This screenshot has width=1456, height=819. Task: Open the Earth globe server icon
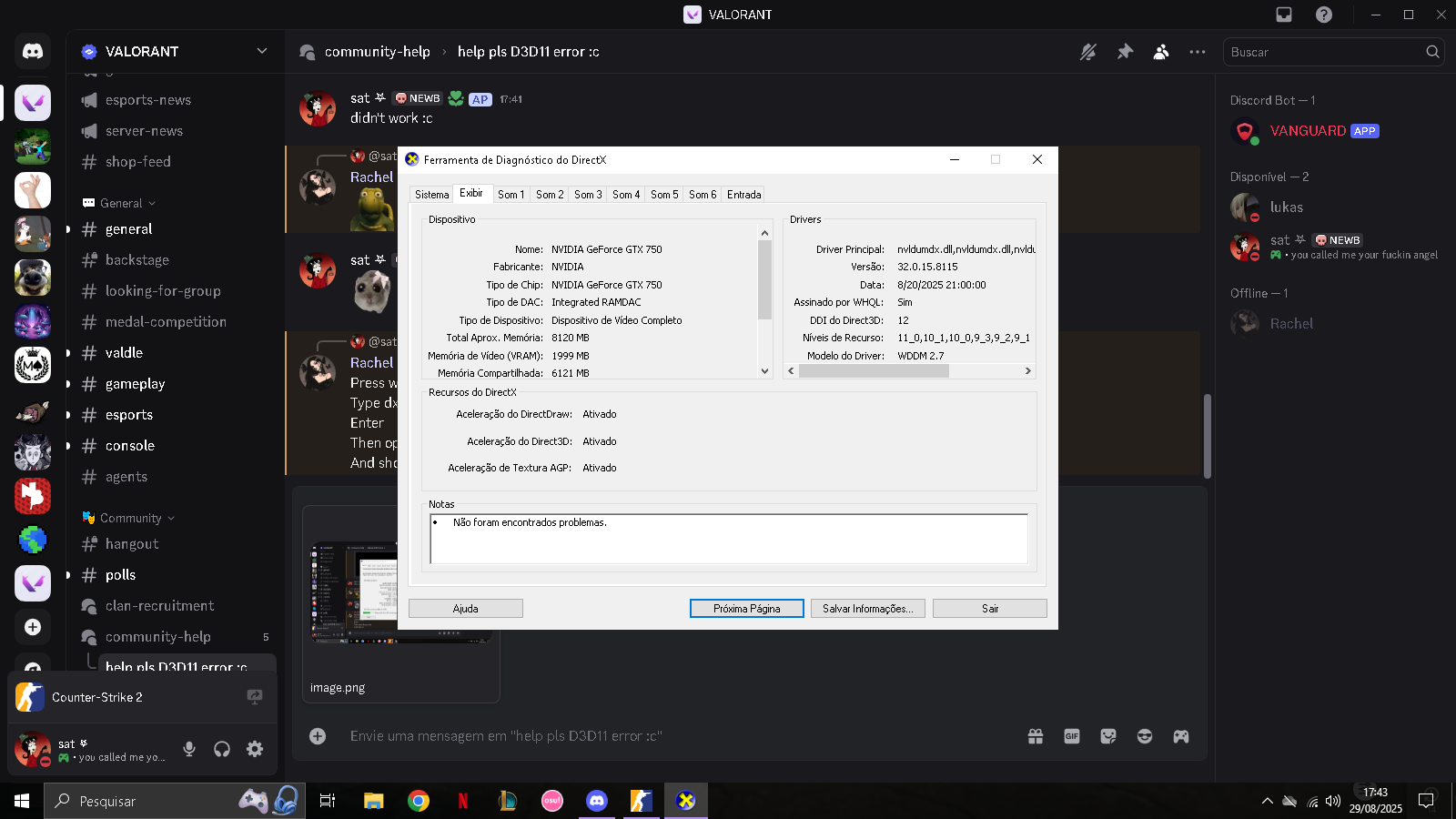(33, 540)
